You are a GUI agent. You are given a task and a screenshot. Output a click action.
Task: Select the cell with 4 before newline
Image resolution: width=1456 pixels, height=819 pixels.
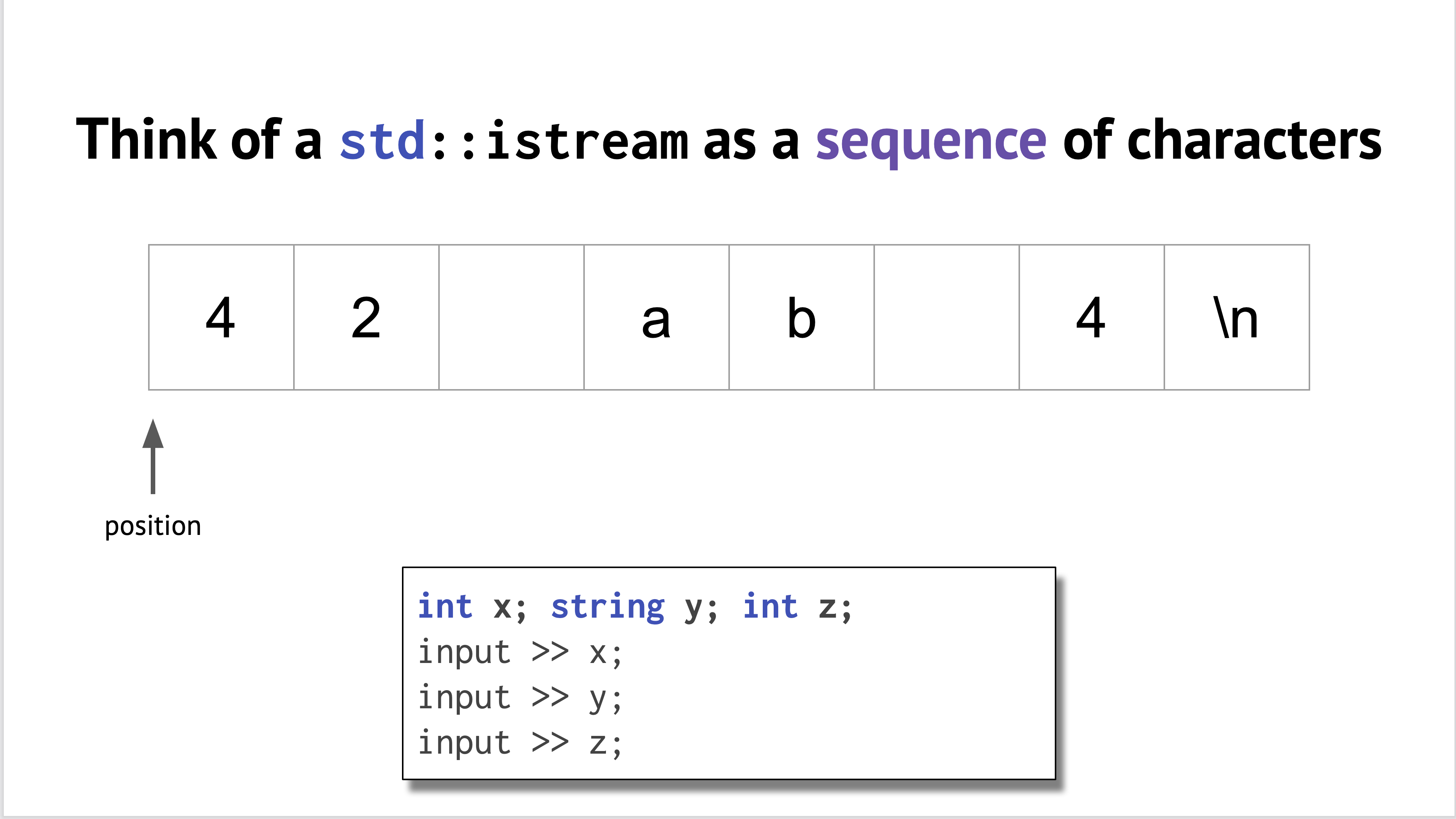point(1091,317)
